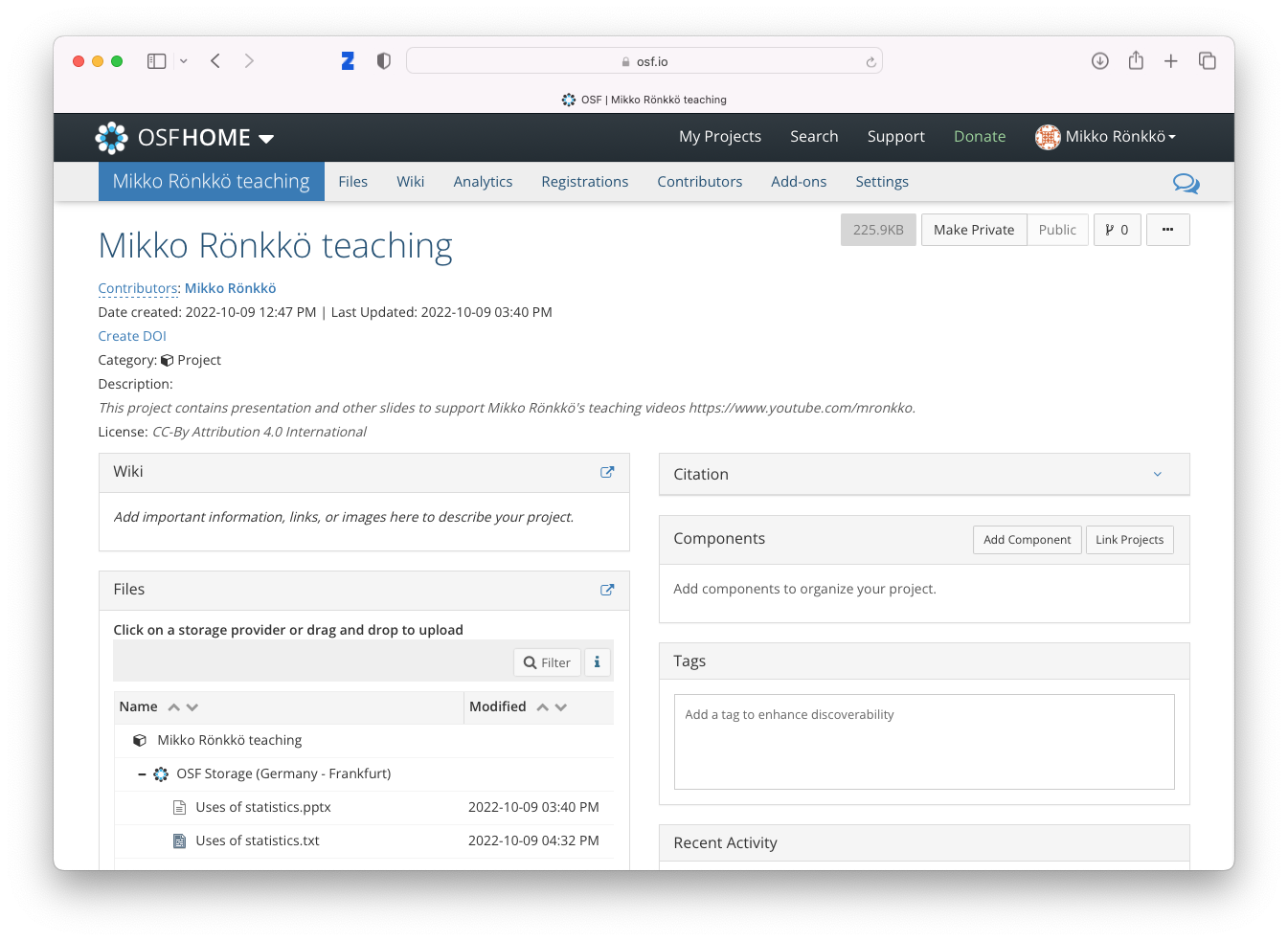Select OSF Storage (Germany - Frankfurt) row

click(x=363, y=773)
